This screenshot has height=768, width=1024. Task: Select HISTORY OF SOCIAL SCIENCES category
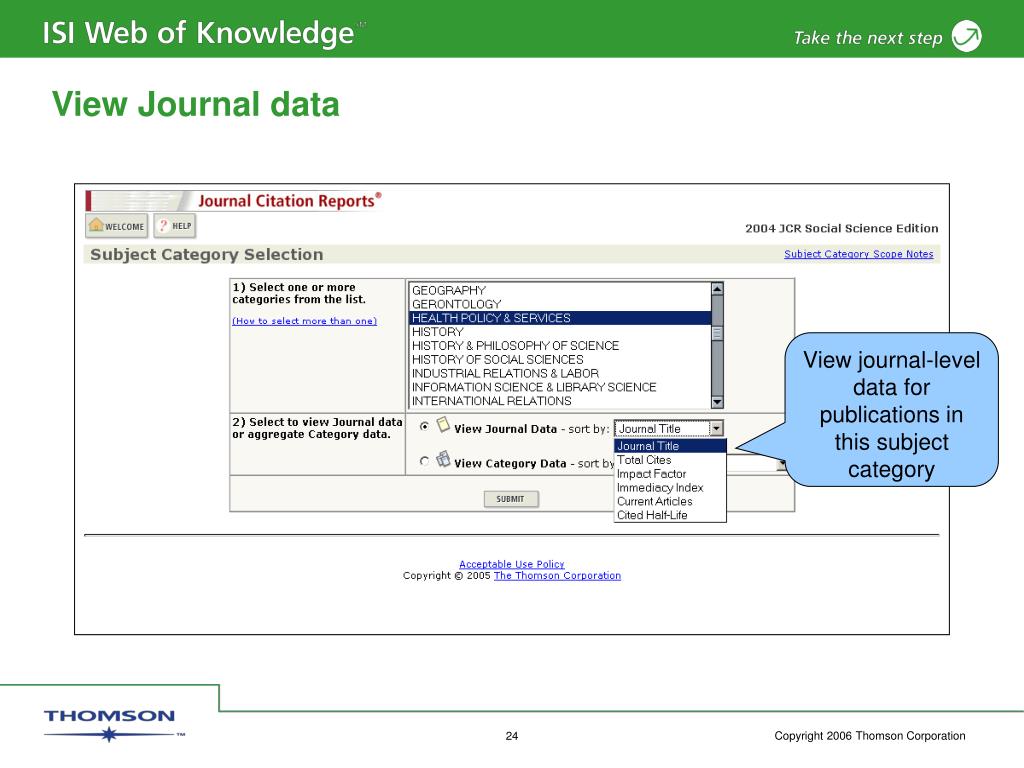pyautogui.click(x=560, y=360)
